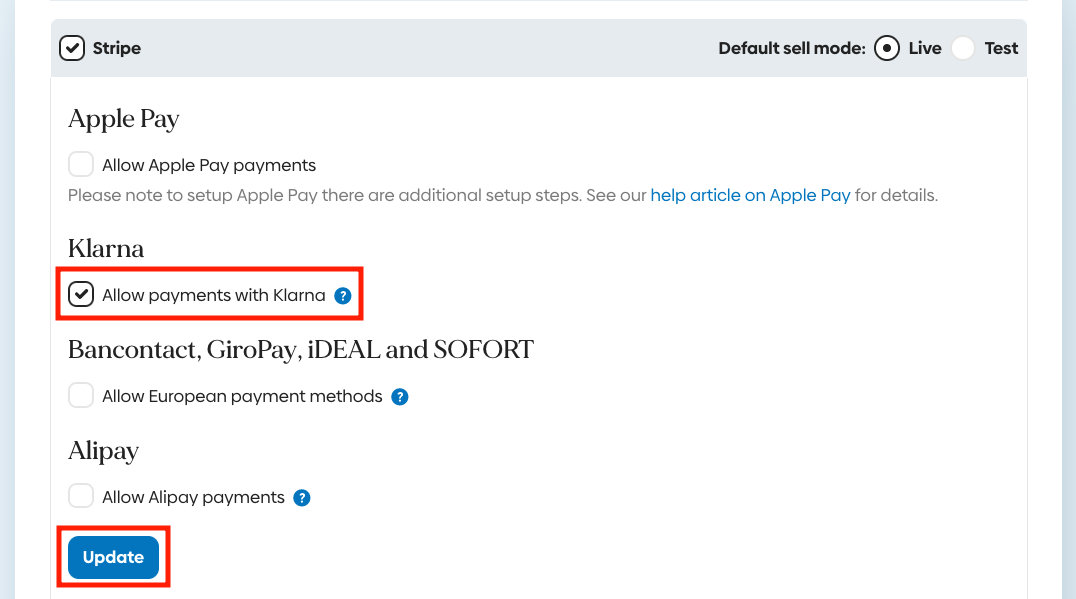Open the Klarna help tooltip icon
This screenshot has height=599, width=1076.
point(343,295)
